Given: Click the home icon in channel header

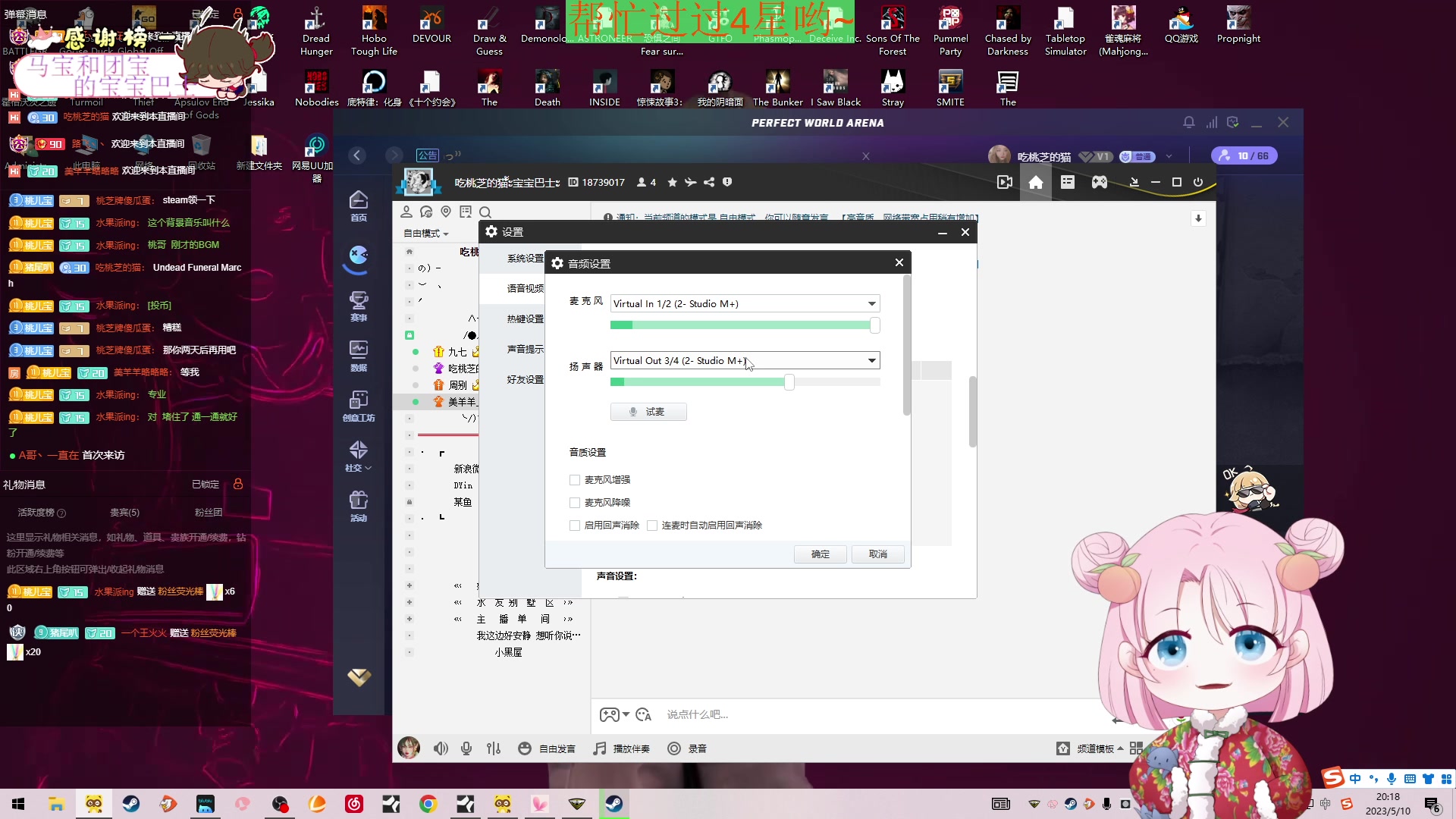Looking at the screenshot, I should [x=1035, y=182].
